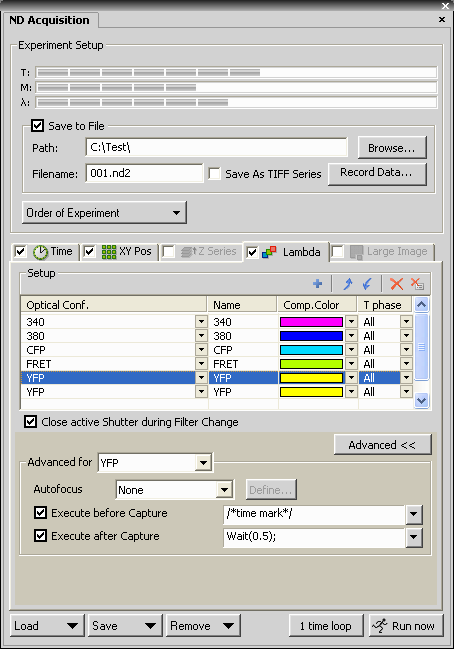454x649 pixels.
Task: Click the remove-all rows icon
Action: tap(417, 284)
